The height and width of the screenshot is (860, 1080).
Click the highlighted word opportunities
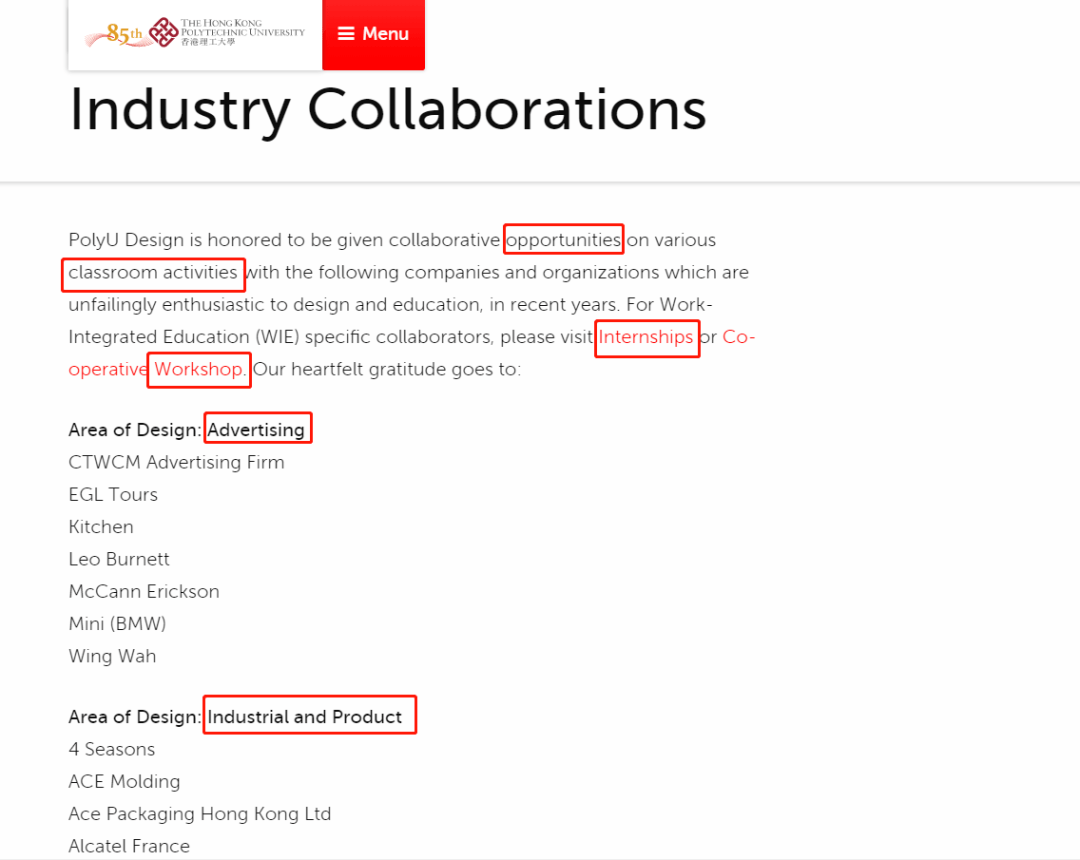pos(564,240)
